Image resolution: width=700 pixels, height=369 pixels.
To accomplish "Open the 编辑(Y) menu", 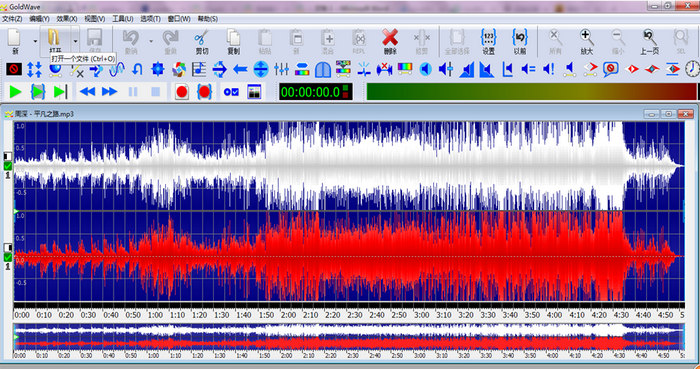I will pyautogui.click(x=39, y=19).
